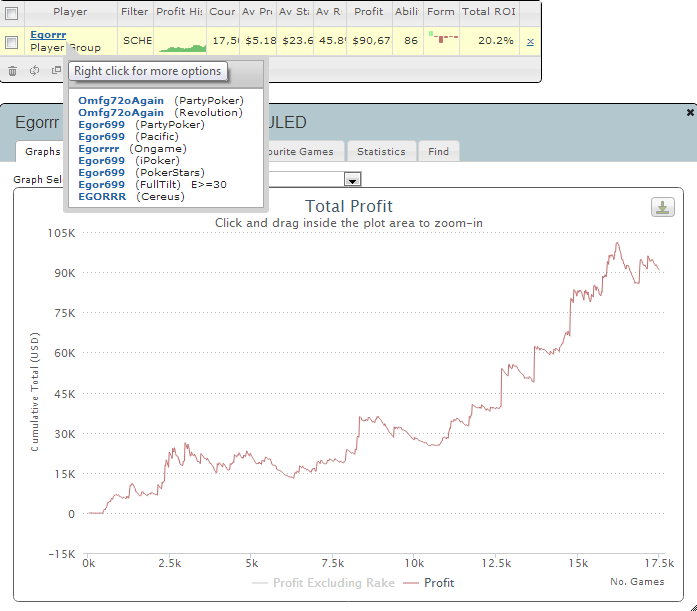Switch to the Statistics tab
Viewport: 697px width, 611px height.
click(x=381, y=152)
